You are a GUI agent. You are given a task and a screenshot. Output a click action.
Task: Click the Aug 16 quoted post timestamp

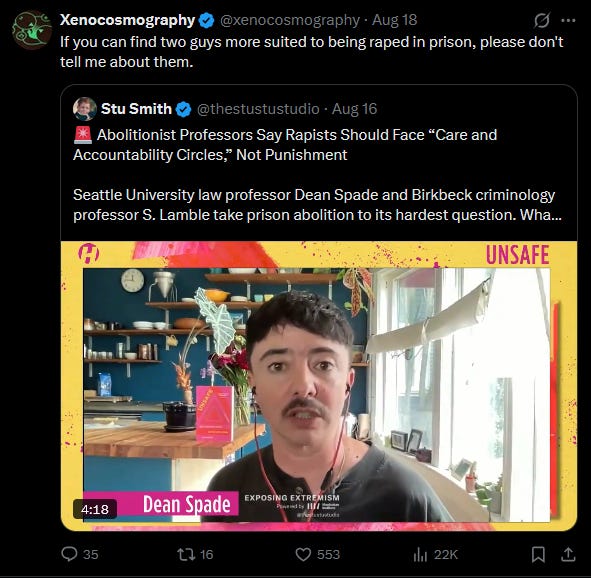click(x=354, y=109)
